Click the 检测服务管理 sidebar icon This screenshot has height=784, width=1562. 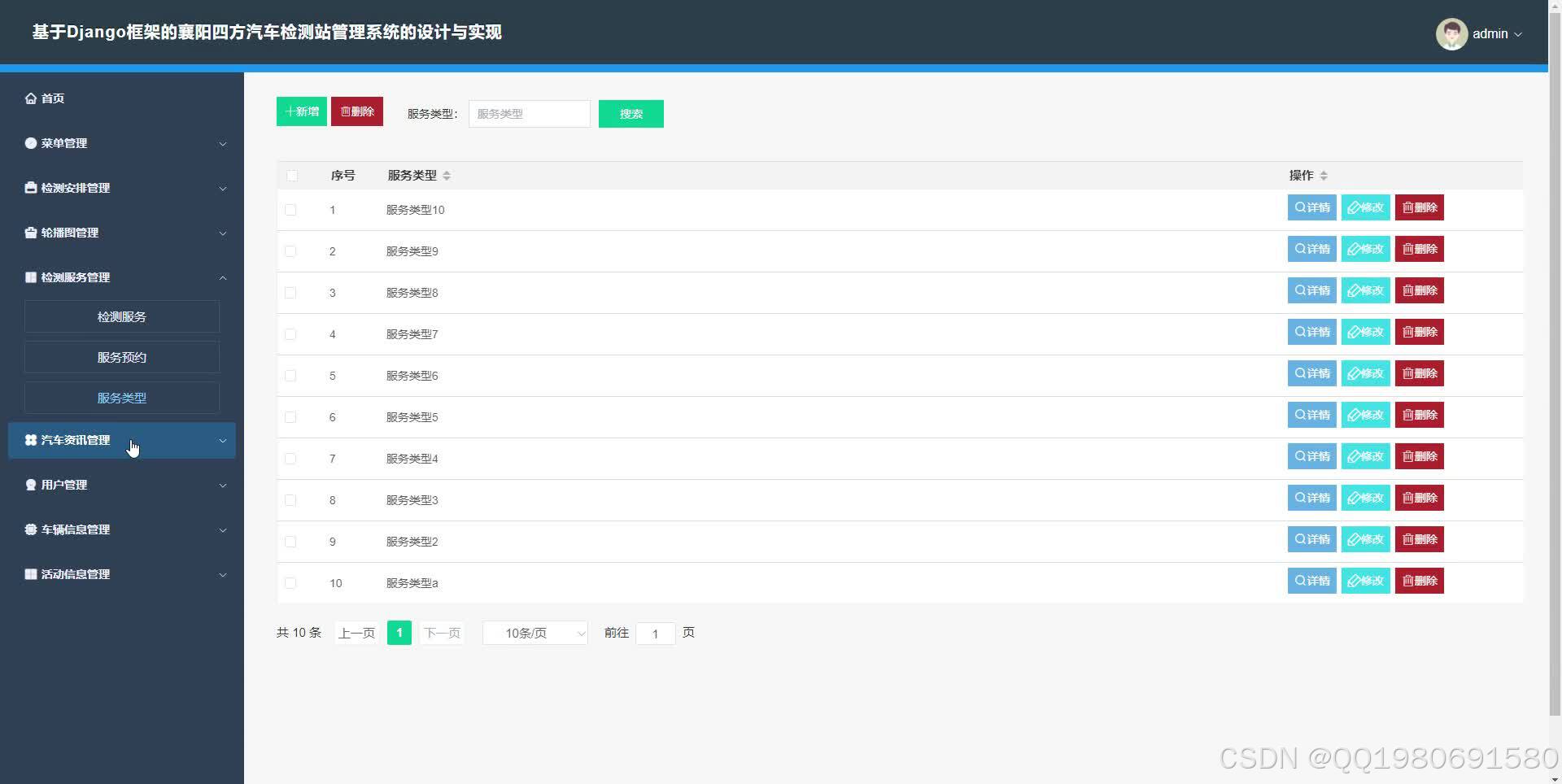(31, 277)
